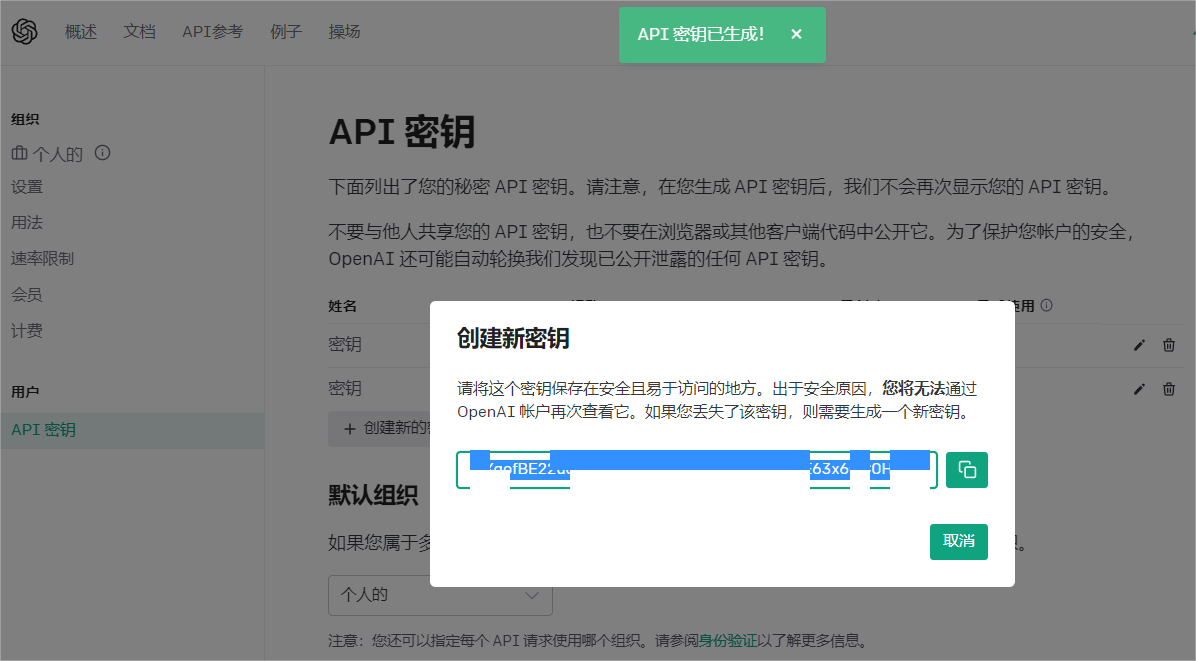Click the generated key text field

pyautogui.click(x=696, y=470)
